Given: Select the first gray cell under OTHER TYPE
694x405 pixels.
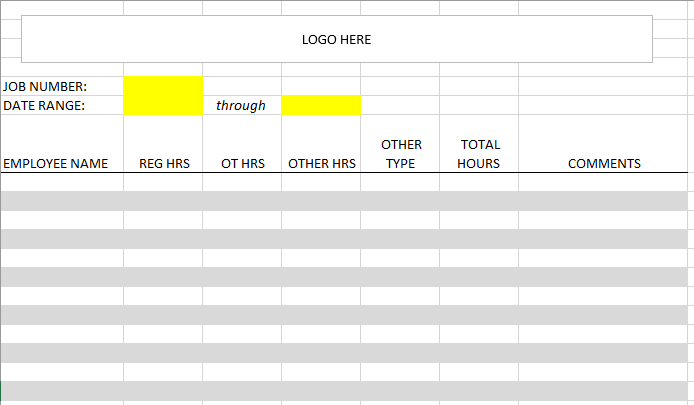Looking at the screenshot, I should (x=400, y=200).
